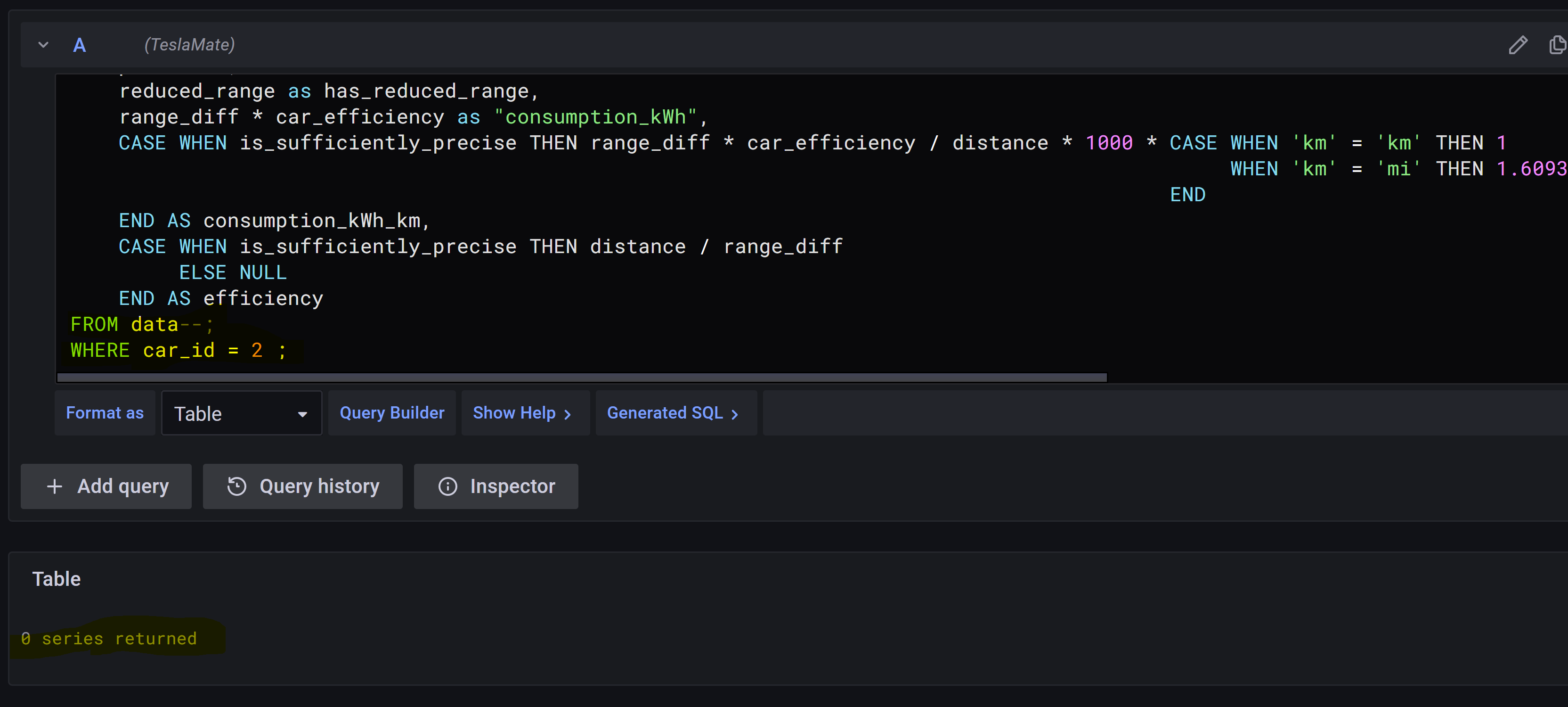Click the 'END AS efficiency' line

pos(221,298)
